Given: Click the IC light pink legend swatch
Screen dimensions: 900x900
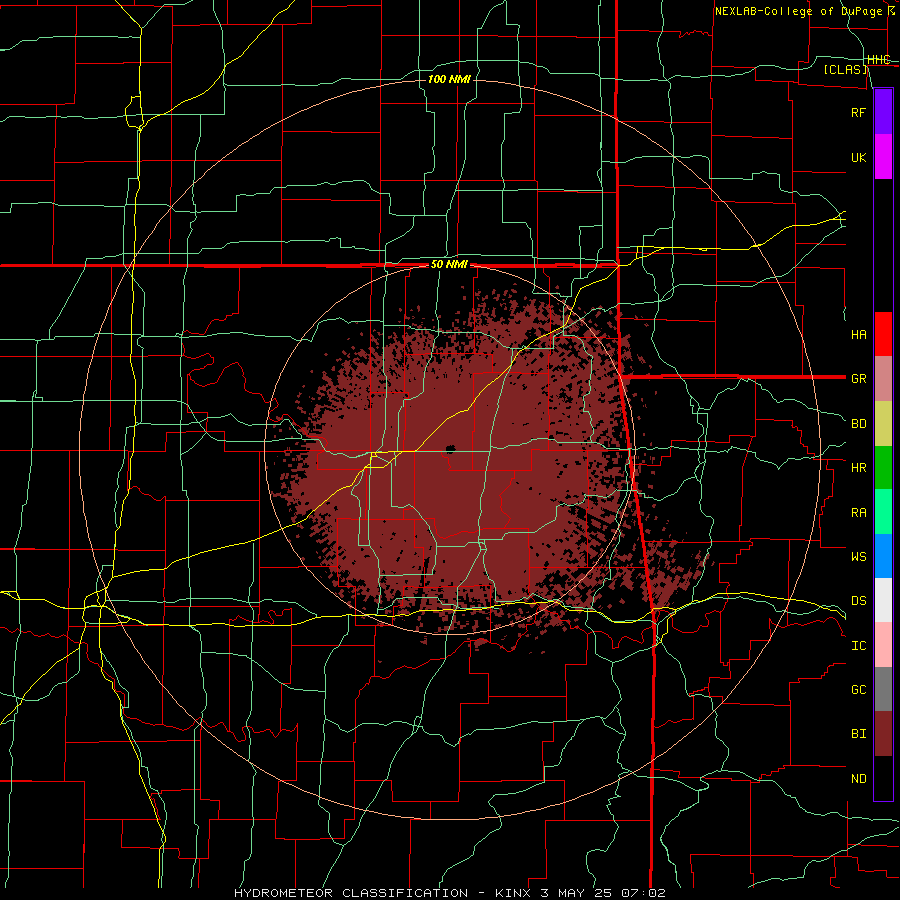Looking at the screenshot, I should click(883, 645).
